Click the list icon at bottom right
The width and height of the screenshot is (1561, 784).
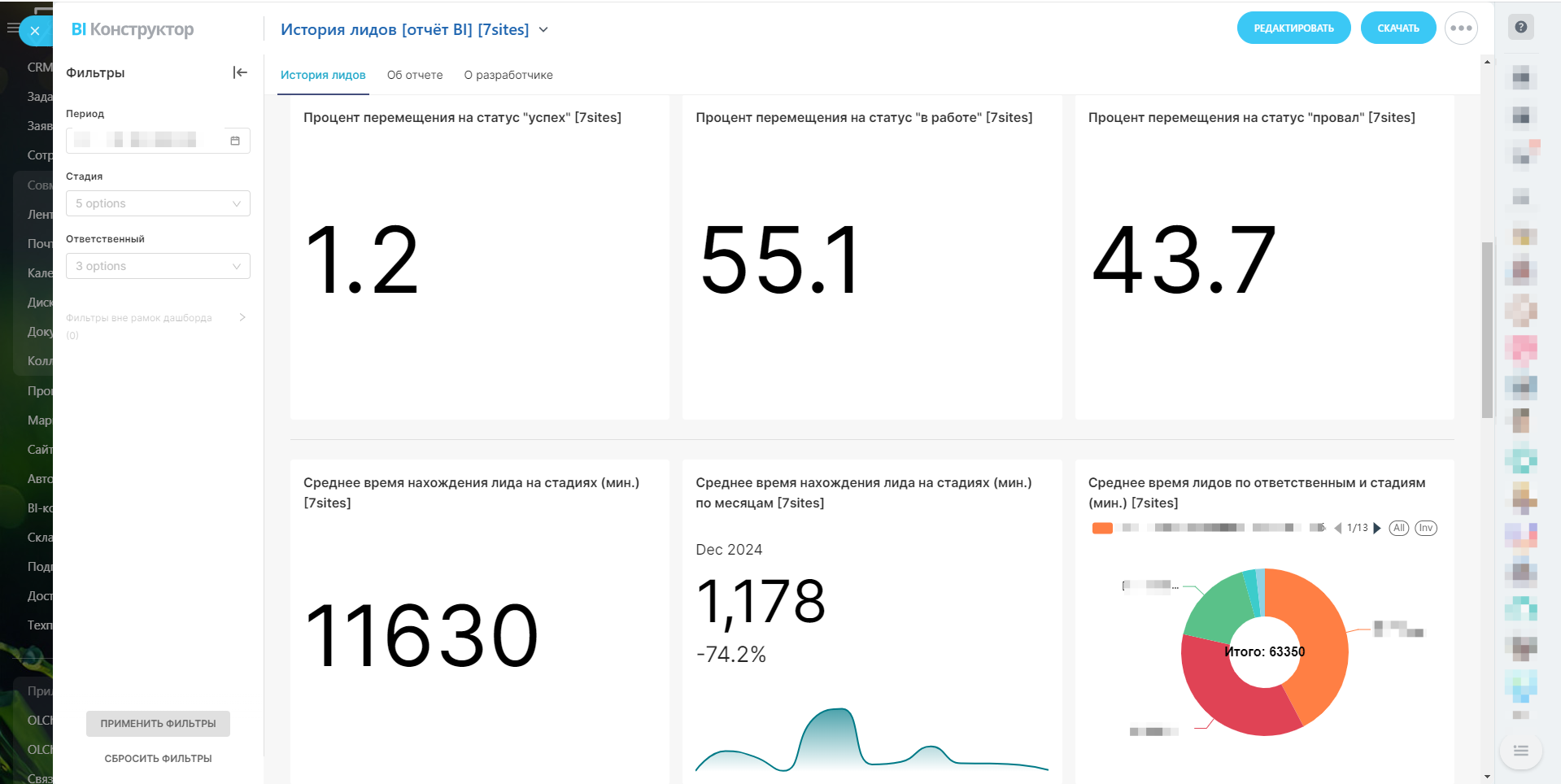click(1520, 751)
